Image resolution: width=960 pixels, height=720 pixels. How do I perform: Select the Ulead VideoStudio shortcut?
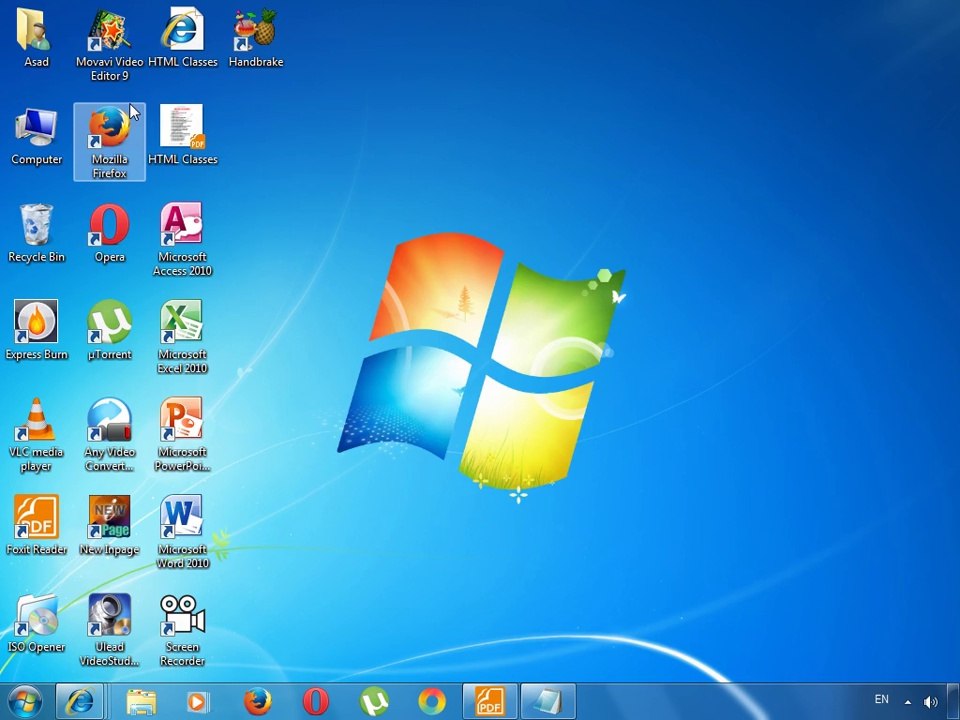pyautogui.click(x=110, y=629)
